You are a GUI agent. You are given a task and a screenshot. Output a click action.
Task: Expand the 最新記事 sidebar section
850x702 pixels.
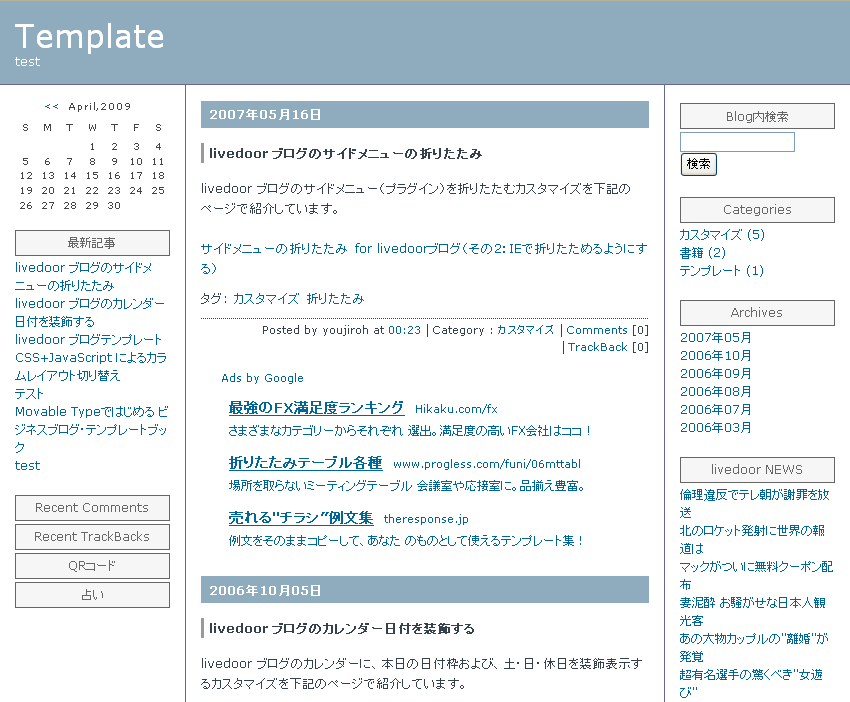92,243
